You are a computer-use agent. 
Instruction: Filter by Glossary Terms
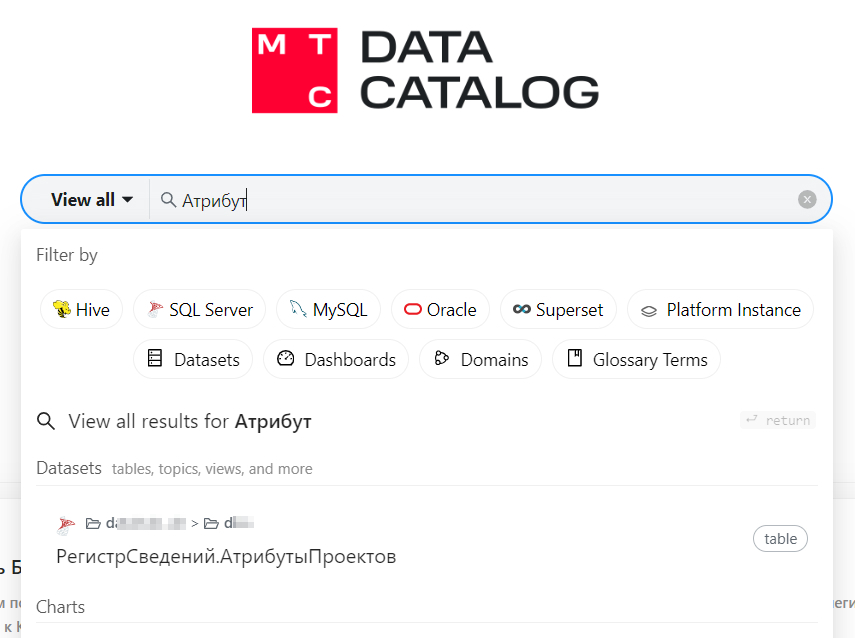(x=636, y=360)
